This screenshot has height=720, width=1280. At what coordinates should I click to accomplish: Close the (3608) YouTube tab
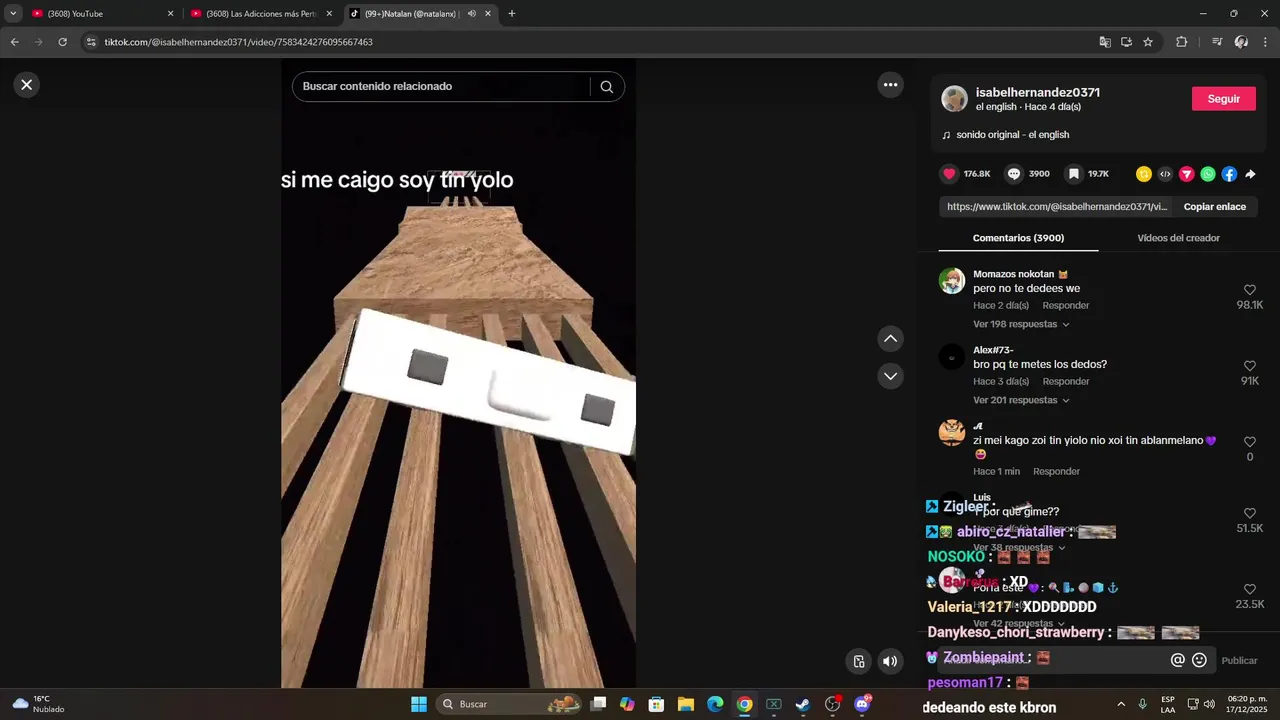pos(170,14)
